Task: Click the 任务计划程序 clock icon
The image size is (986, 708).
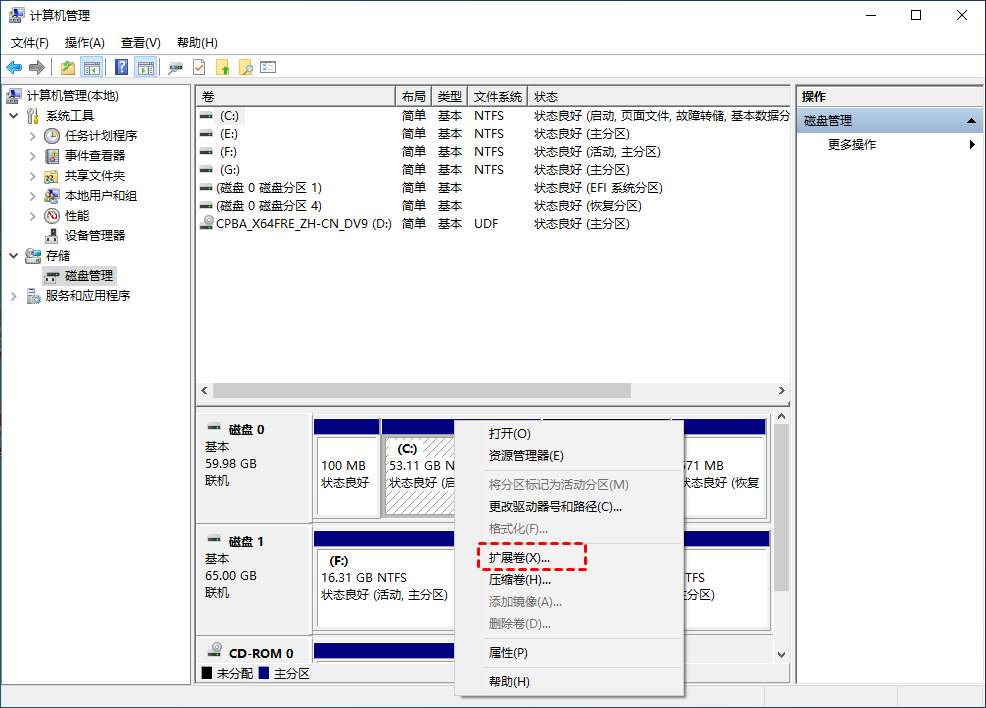Action: [x=53, y=135]
